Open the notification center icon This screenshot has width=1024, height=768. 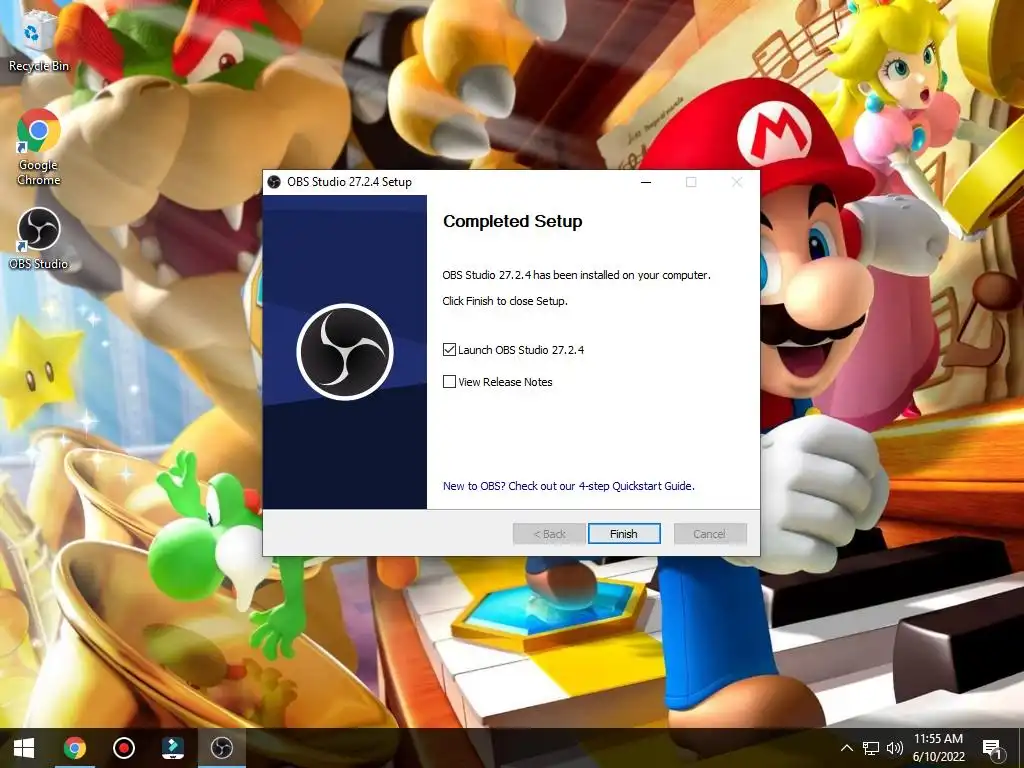click(x=992, y=748)
